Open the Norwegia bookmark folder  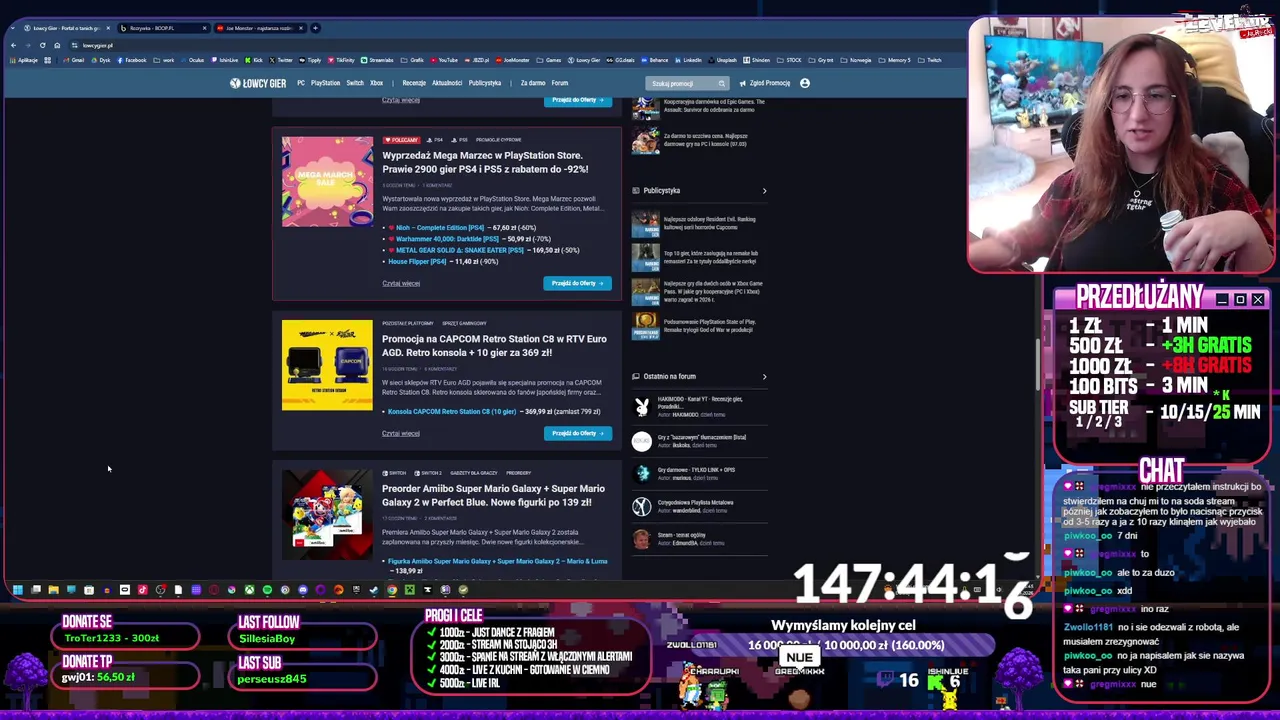click(856, 60)
